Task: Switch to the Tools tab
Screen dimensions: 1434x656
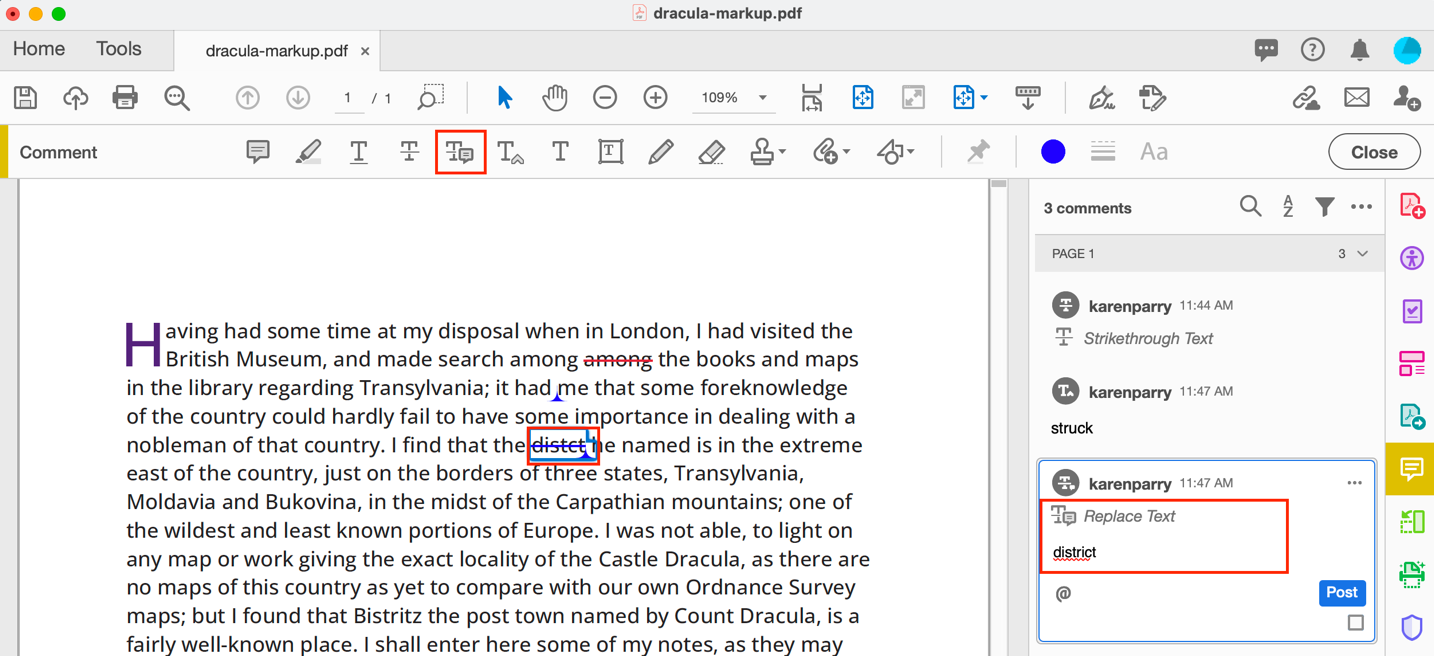Action: (x=118, y=49)
